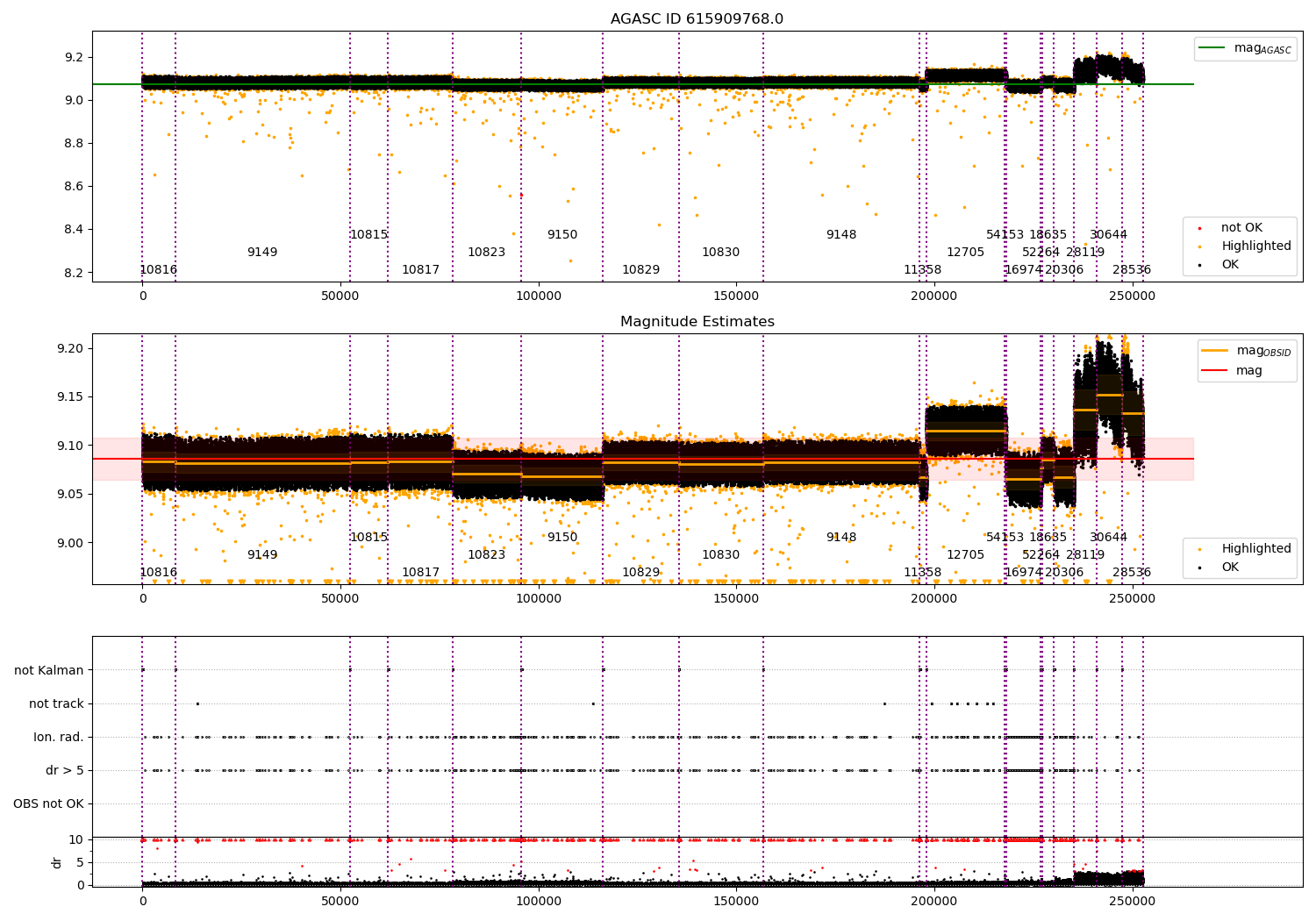Click obsid label 10829 in the top plot
Screen dimensions: 1316x921
640,270
